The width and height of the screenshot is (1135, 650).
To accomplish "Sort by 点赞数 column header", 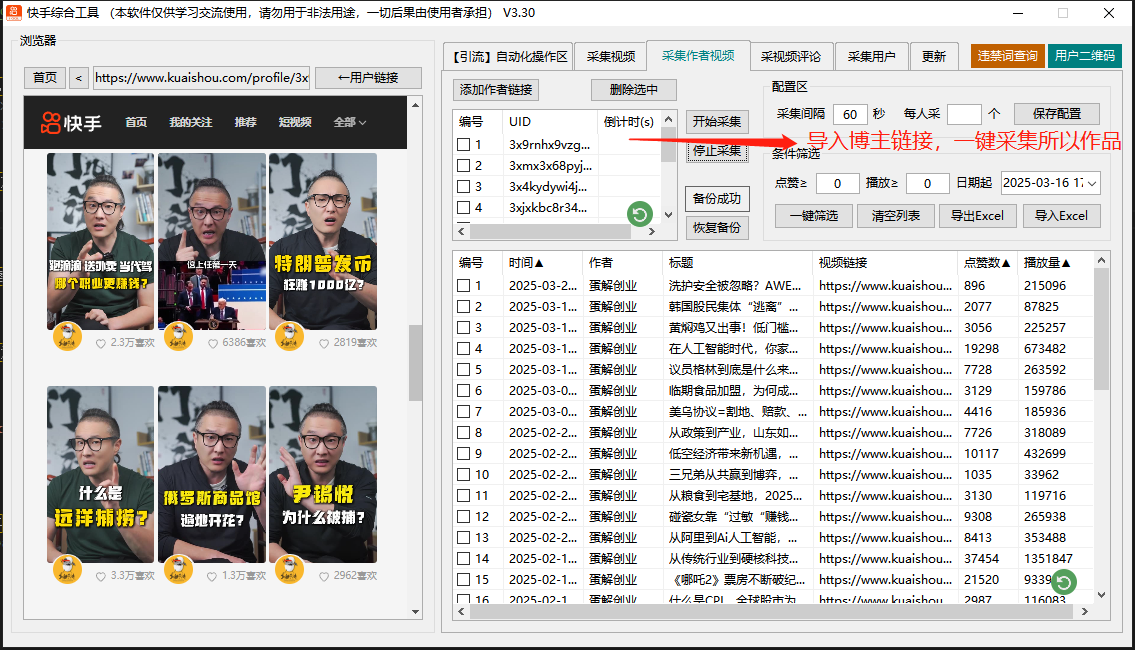I will click(986, 263).
